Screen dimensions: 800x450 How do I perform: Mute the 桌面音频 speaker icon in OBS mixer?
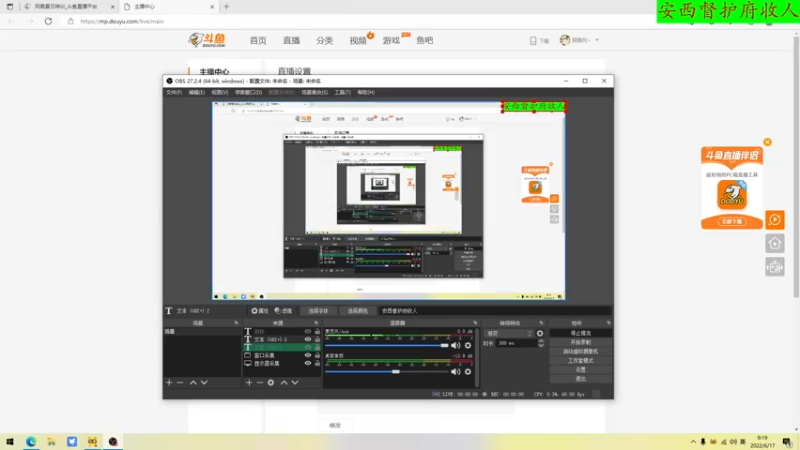(x=455, y=372)
